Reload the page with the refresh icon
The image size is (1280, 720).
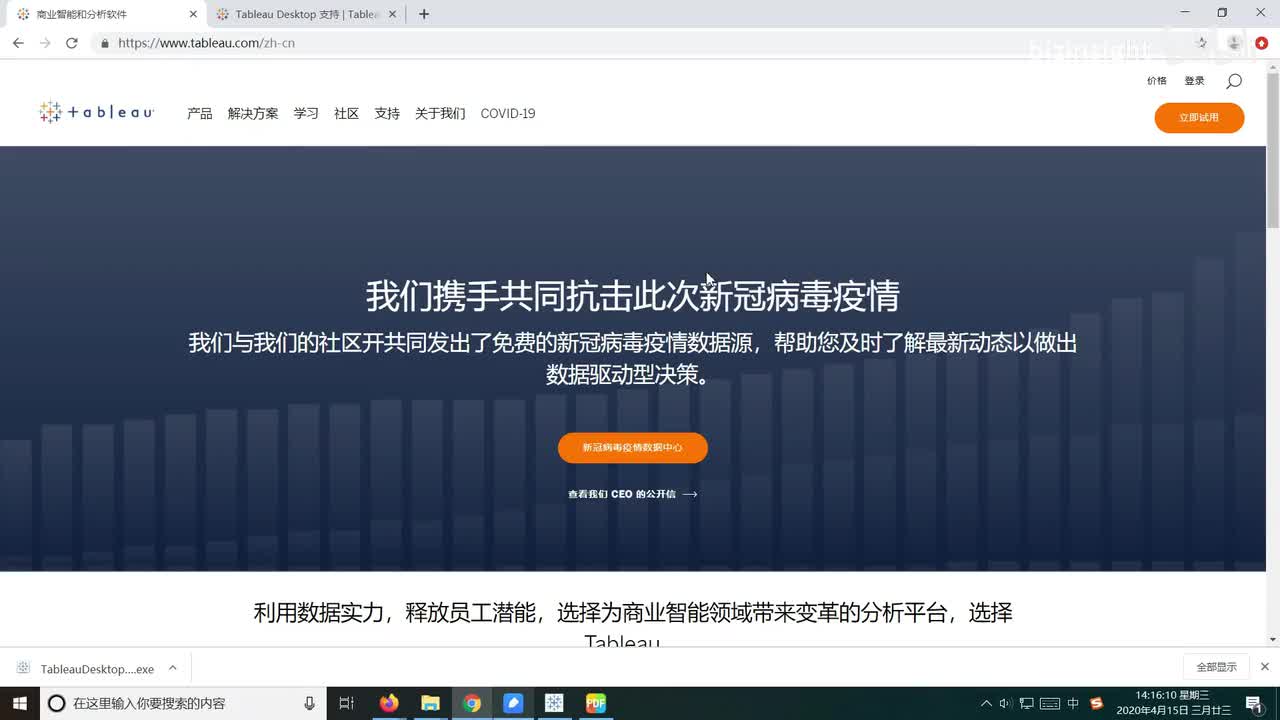coord(72,43)
